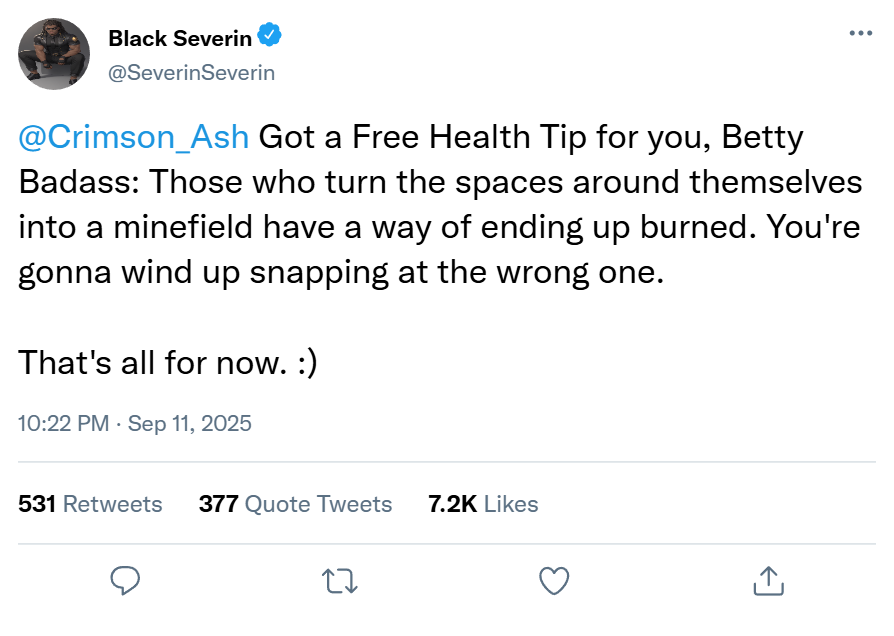Open the 377 Quote Tweets list
894x636 pixels.
tap(295, 504)
